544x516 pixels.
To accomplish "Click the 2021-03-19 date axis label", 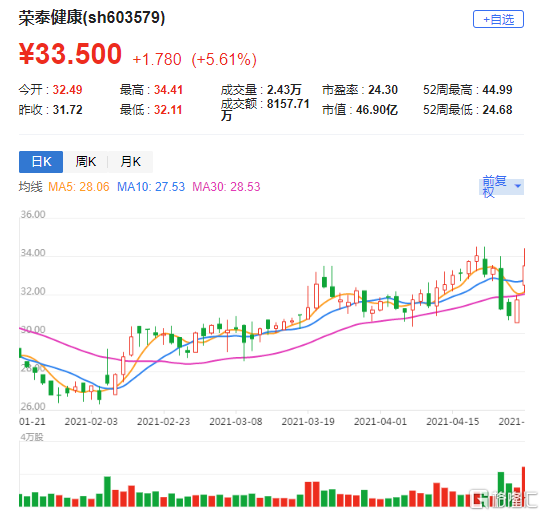I will 308,422.
